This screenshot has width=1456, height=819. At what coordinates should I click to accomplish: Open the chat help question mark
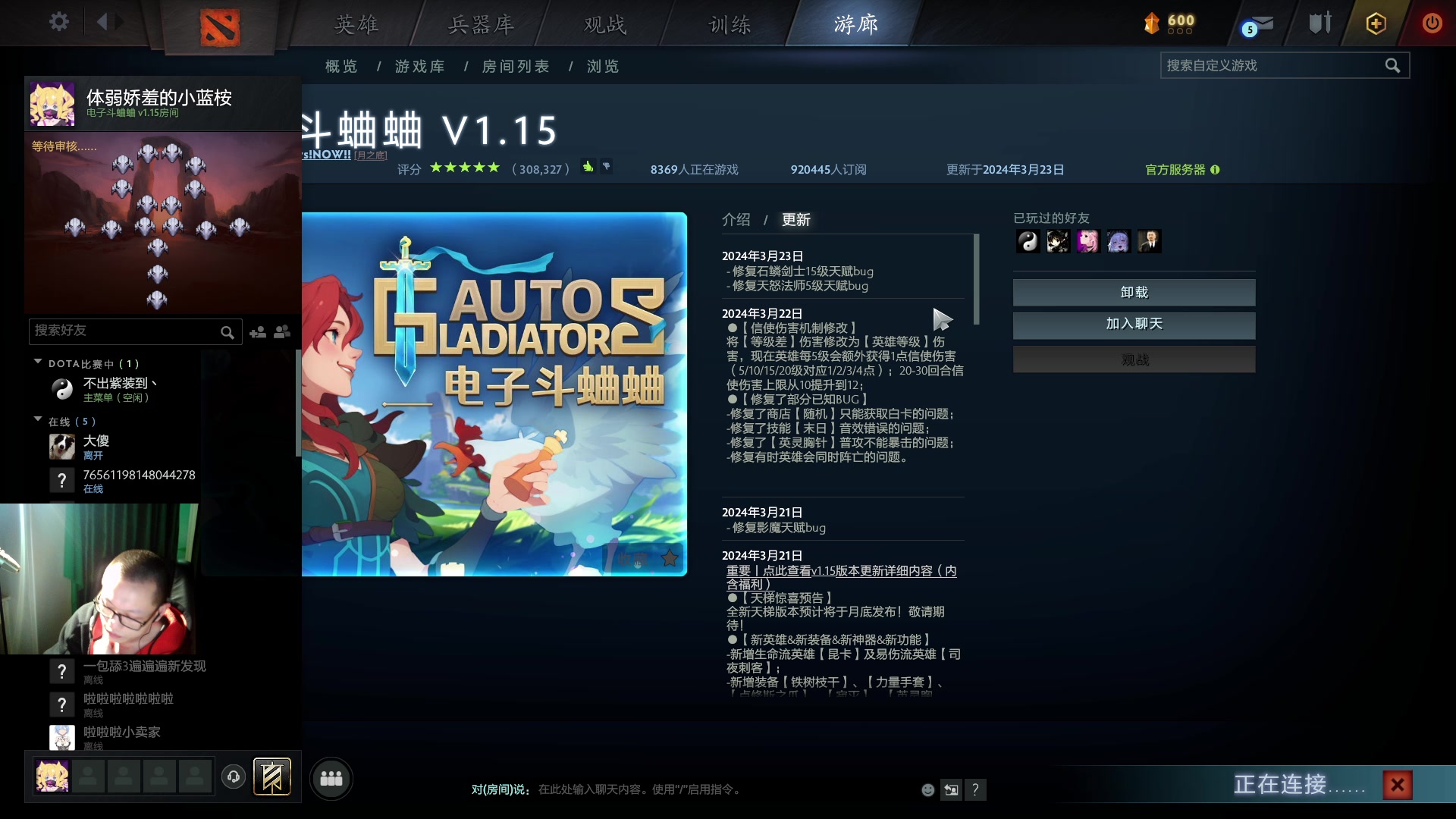(975, 790)
